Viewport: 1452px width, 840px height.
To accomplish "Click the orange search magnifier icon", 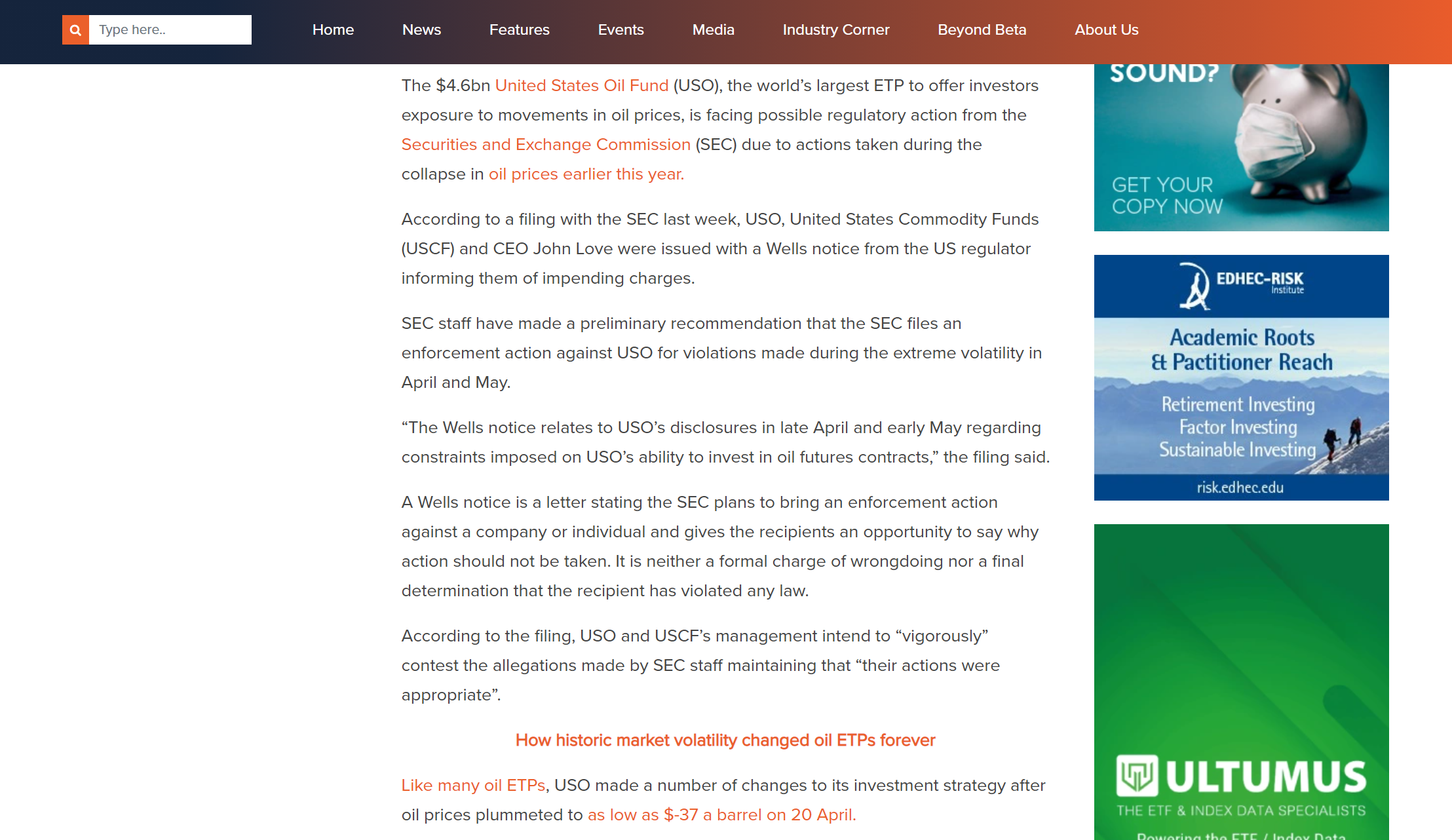I will point(75,29).
